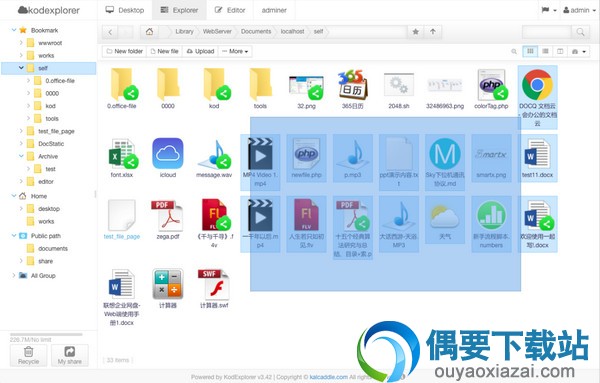Select the smartx.png thumbnail

pyautogui.click(x=491, y=154)
